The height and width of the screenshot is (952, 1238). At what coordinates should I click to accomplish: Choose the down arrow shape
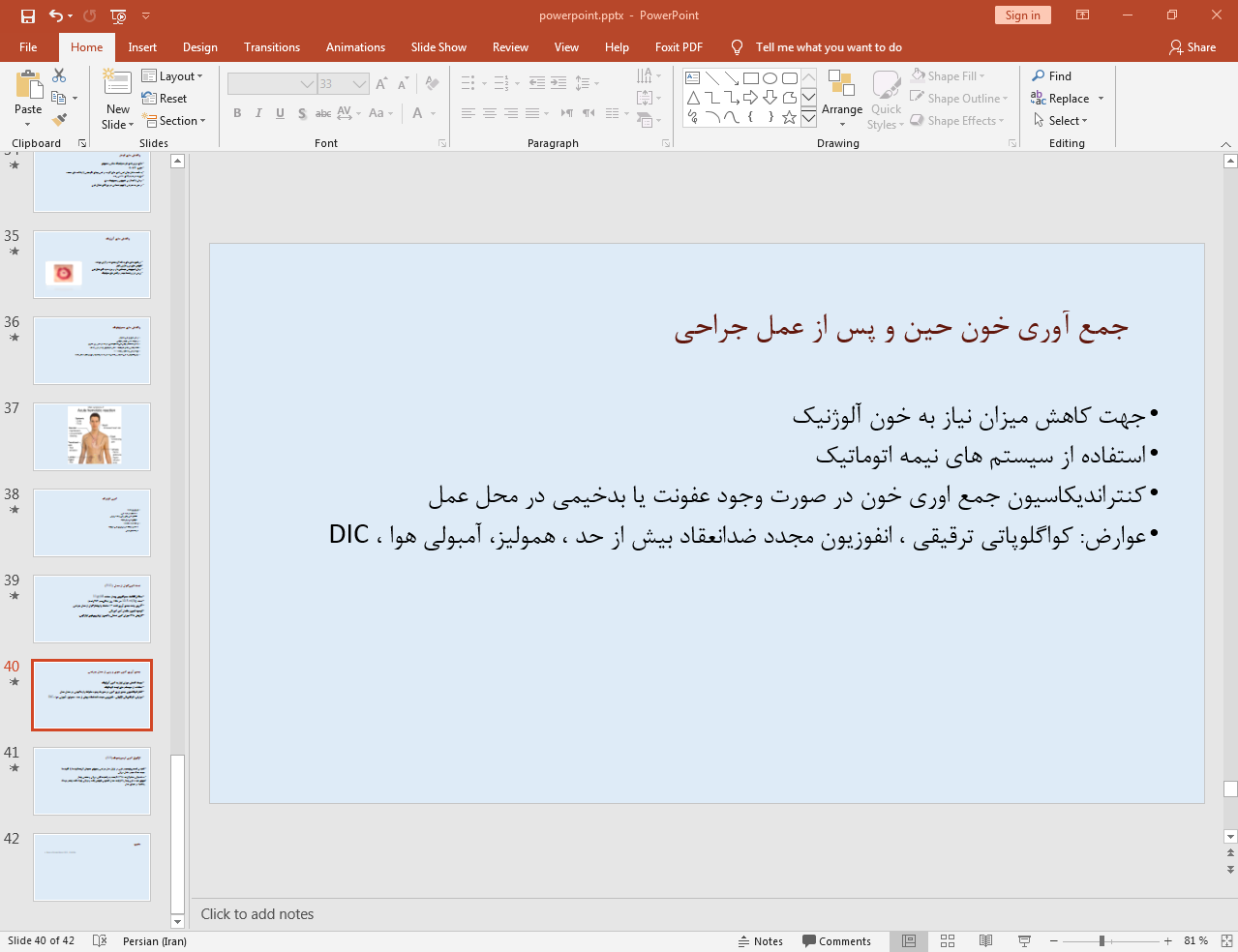(770, 98)
